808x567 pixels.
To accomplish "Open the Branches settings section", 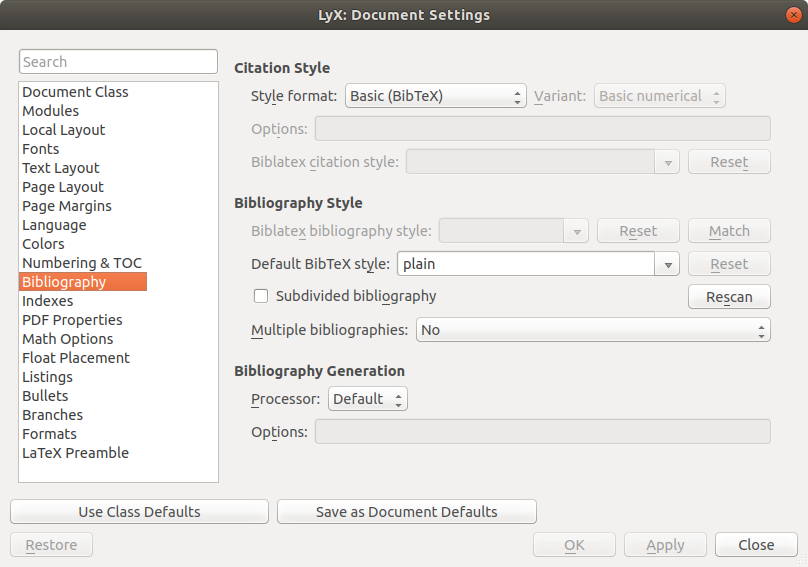I will click(52, 415).
